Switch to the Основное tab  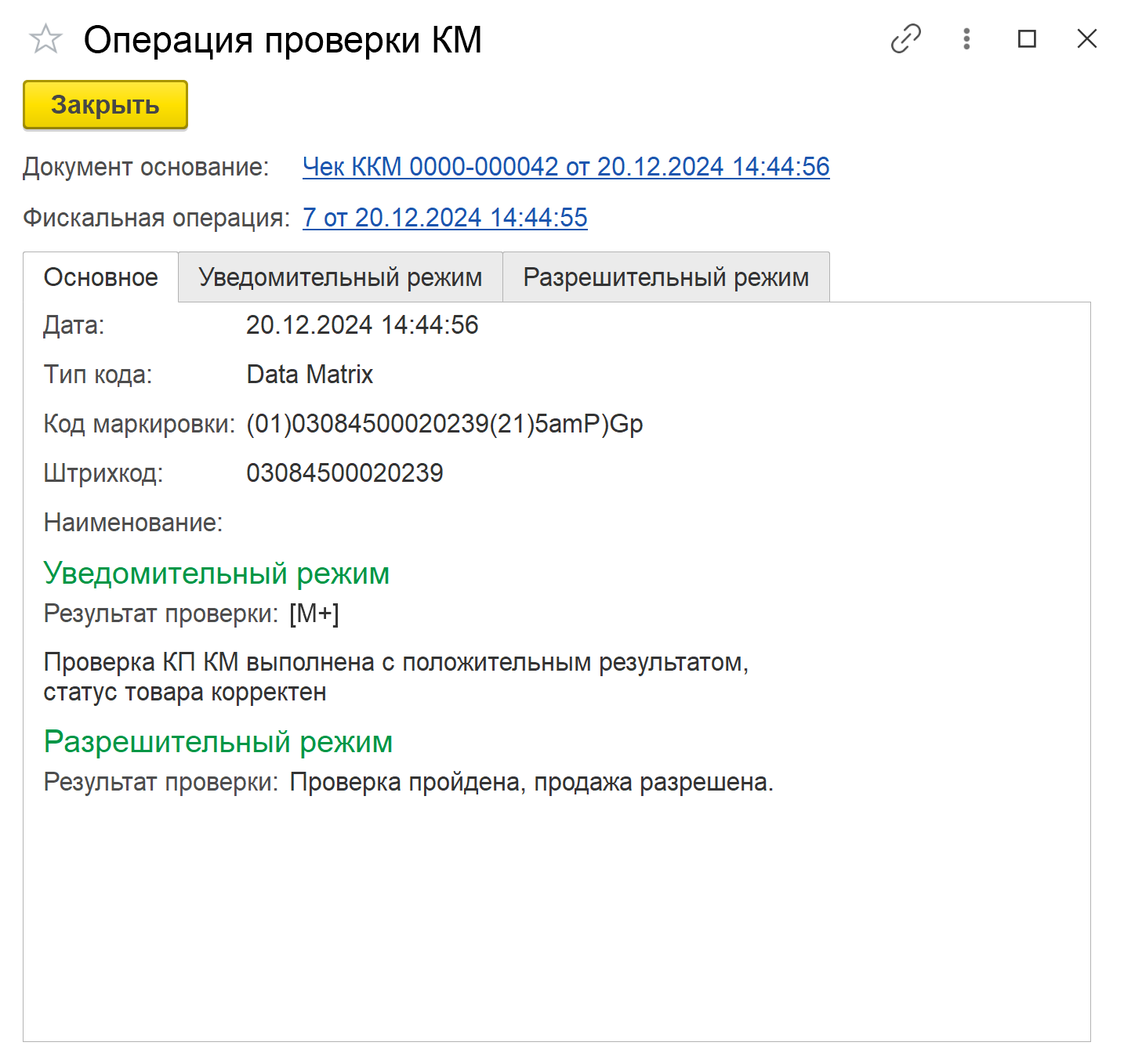(x=101, y=277)
